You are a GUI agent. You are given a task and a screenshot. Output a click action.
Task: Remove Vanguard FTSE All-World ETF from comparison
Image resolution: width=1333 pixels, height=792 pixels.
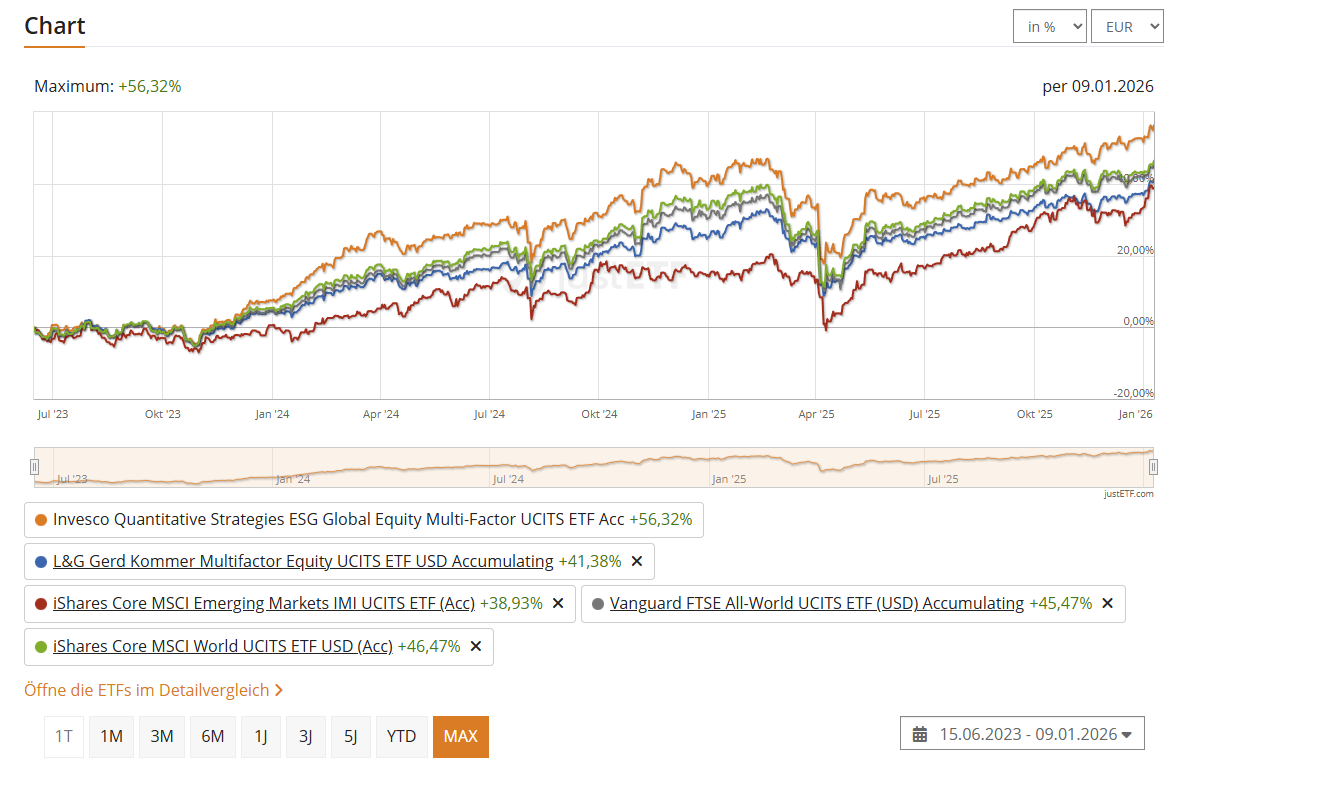pyautogui.click(x=1108, y=604)
